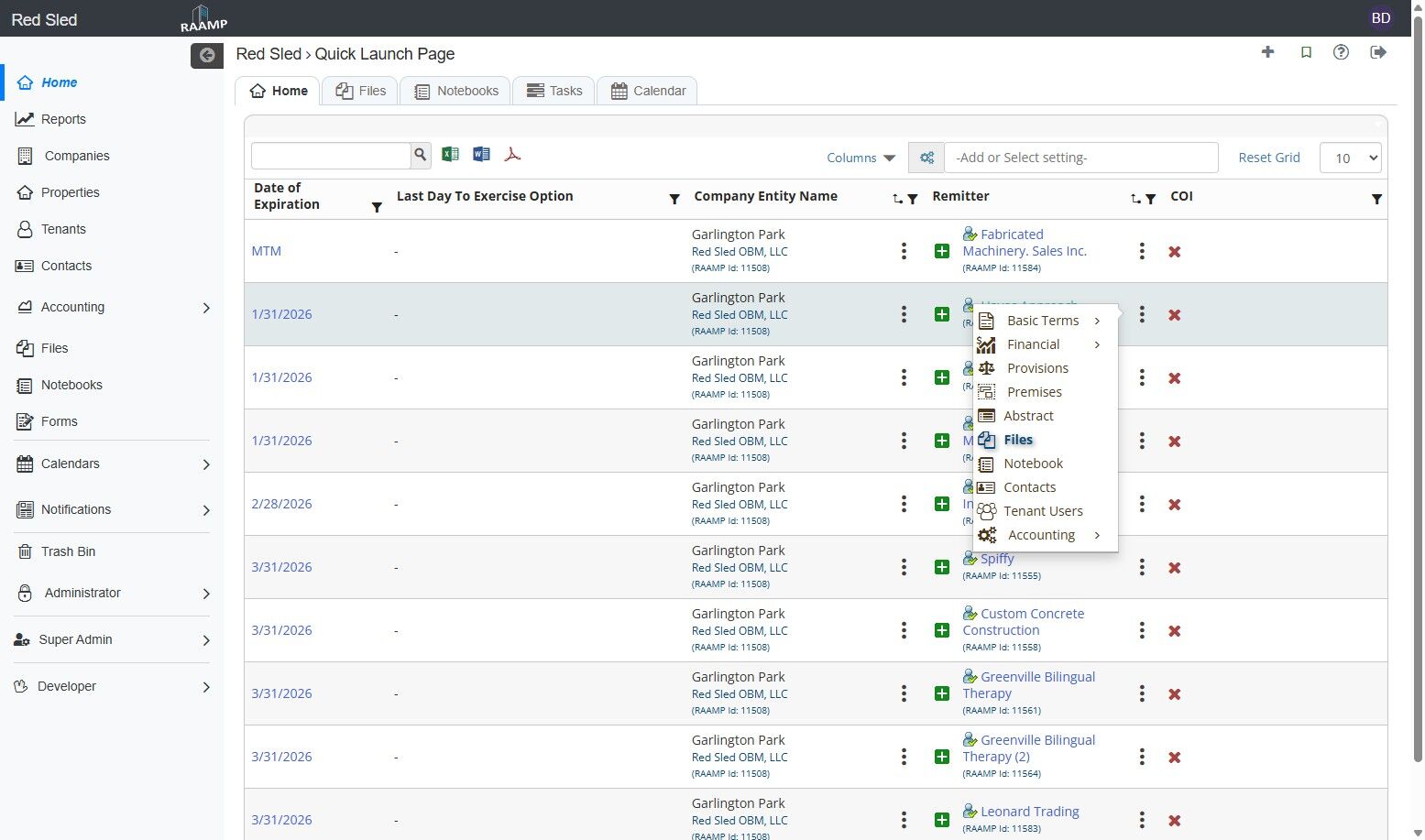Switch to the Calendar tab
1425x840 pixels.
[648, 91]
